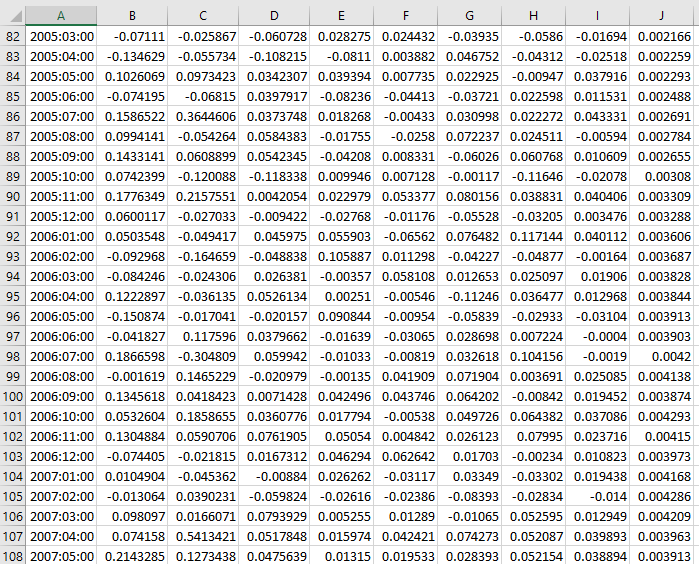The width and height of the screenshot is (699, 564).
Task: Select column G header
Action: coord(469,16)
